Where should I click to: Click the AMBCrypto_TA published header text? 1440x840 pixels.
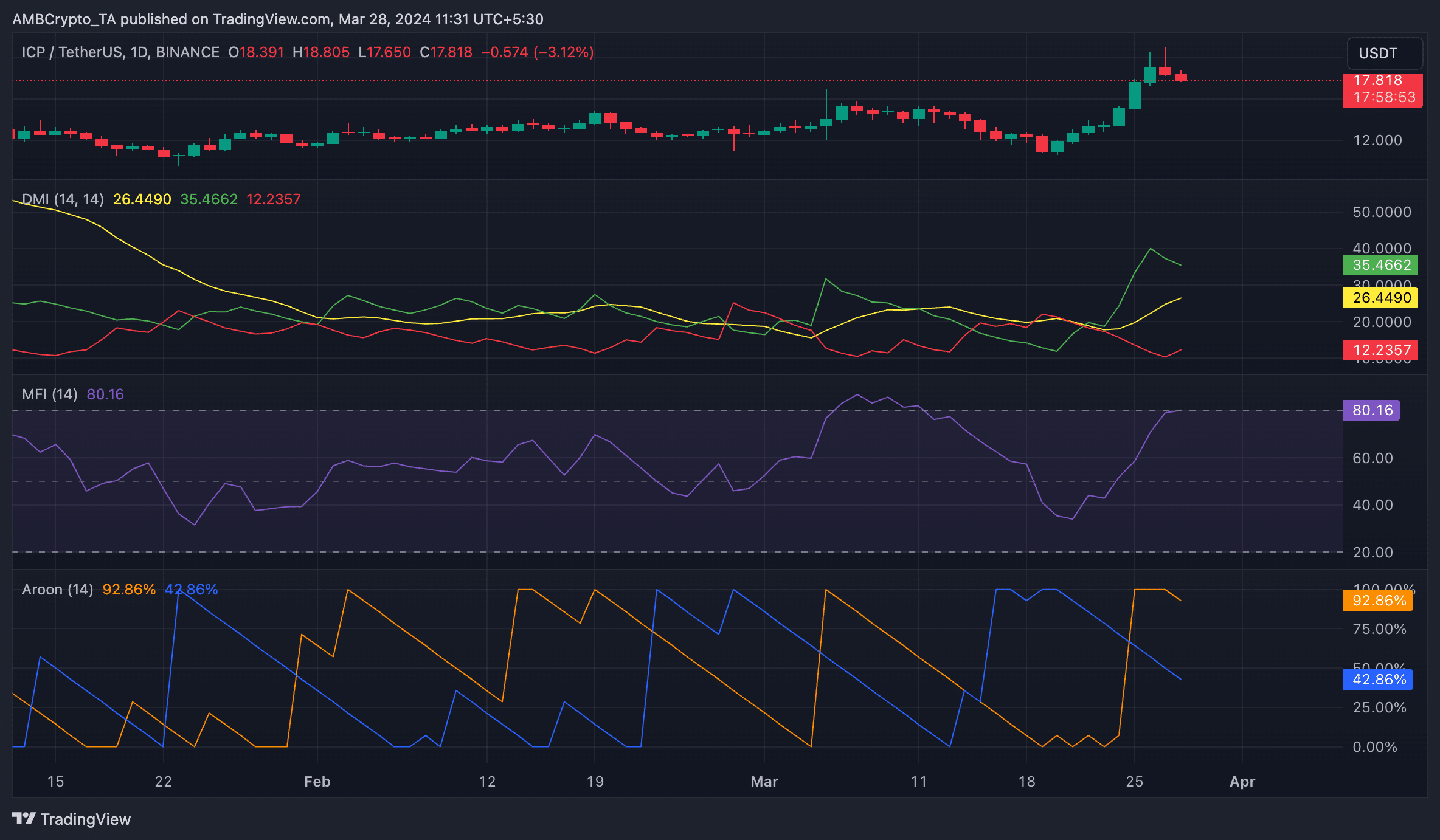pyautogui.click(x=278, y=19)
